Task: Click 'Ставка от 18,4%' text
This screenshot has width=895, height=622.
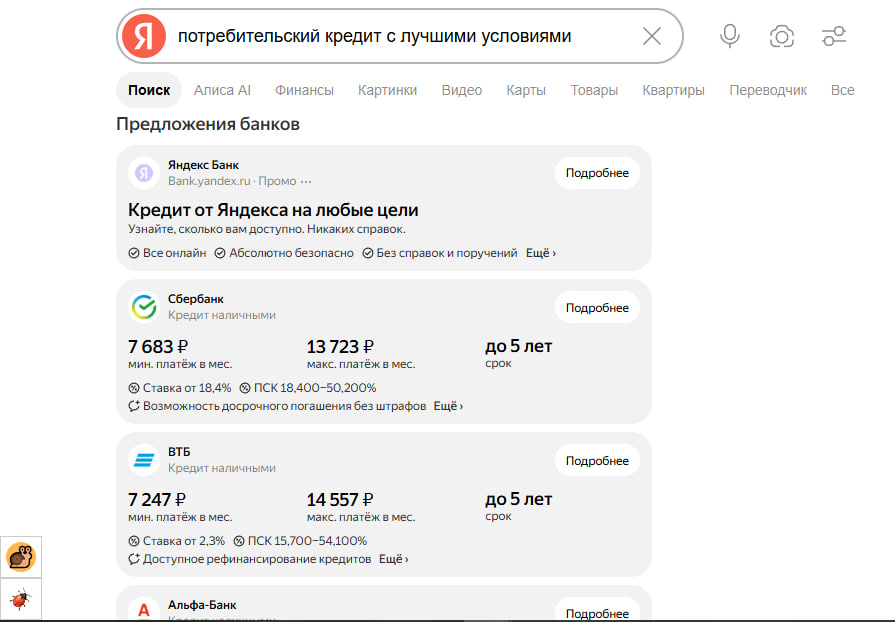Action: click(x=187, y=388)
